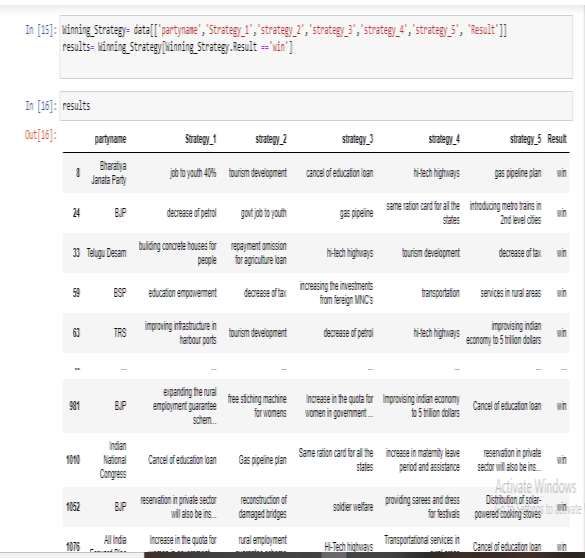Click the strategy_5 column header

pos(525,139)
